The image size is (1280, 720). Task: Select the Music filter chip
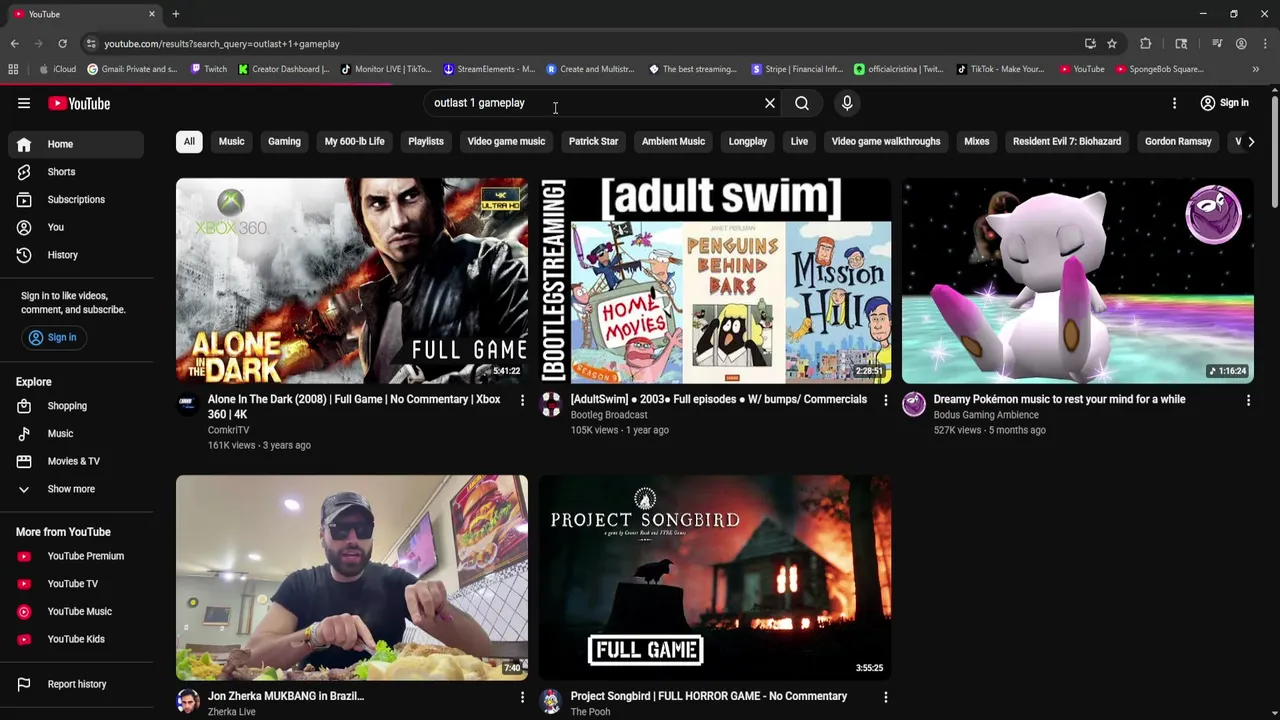(x=232, y=141)
